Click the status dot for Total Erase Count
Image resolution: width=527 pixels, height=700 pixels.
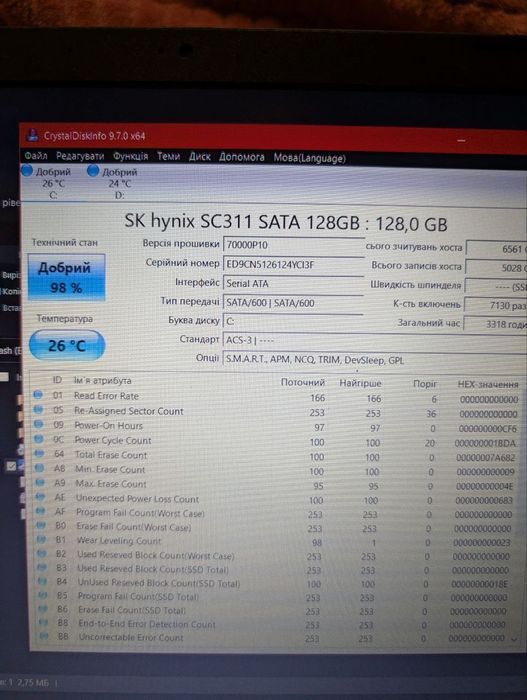[39, 454]
